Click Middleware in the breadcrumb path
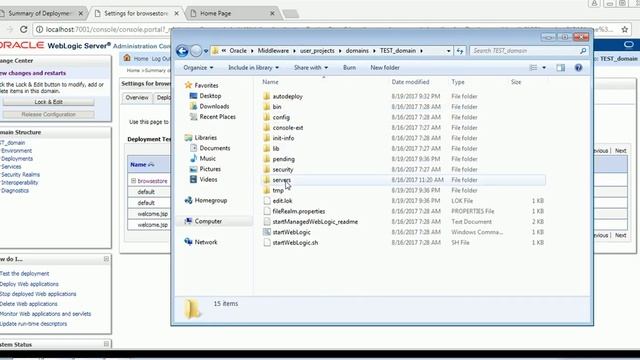Screen dimensions: 640x360 click(273, 51)
